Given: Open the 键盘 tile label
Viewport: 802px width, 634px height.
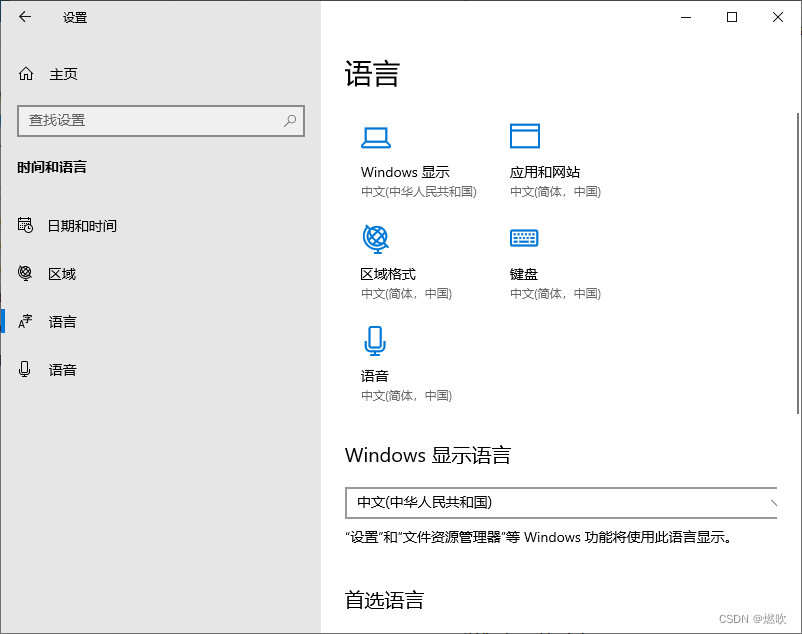Looking at the screenshot, I should [x=524, y=275].
